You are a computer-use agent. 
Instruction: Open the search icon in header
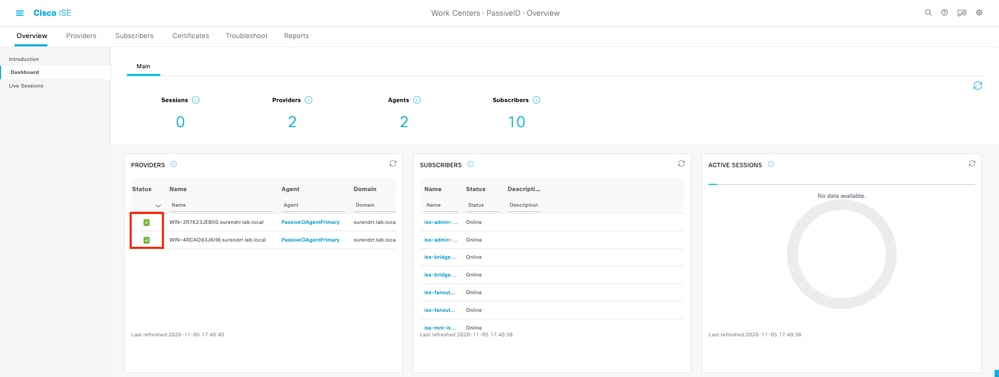tap(928, 13)
